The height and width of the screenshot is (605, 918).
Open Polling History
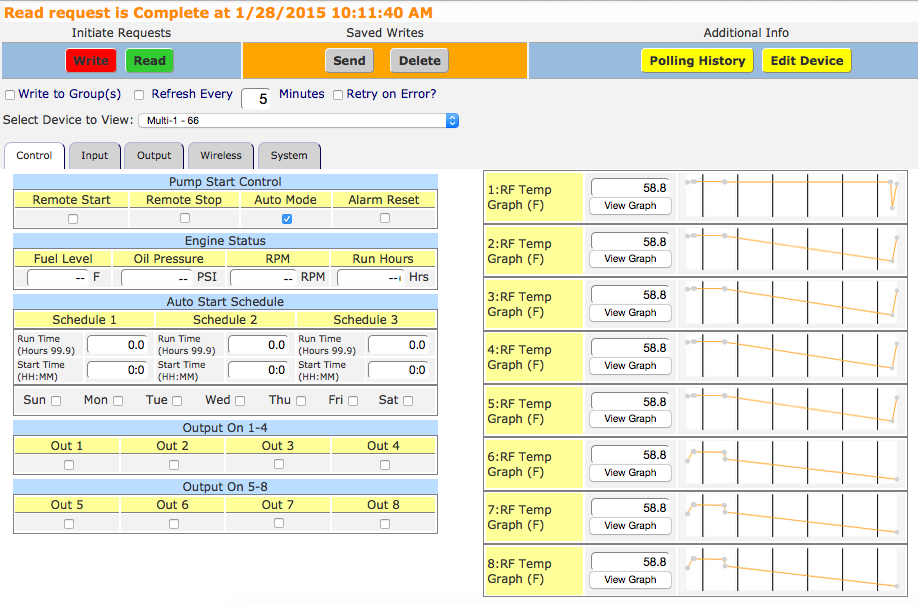697,61
